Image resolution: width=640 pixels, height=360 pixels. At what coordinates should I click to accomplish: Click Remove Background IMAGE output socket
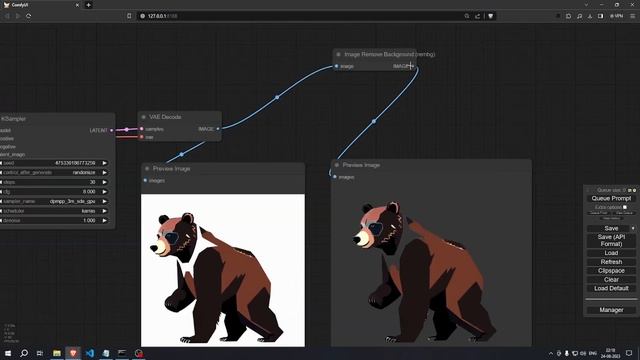tap(413, 66)
